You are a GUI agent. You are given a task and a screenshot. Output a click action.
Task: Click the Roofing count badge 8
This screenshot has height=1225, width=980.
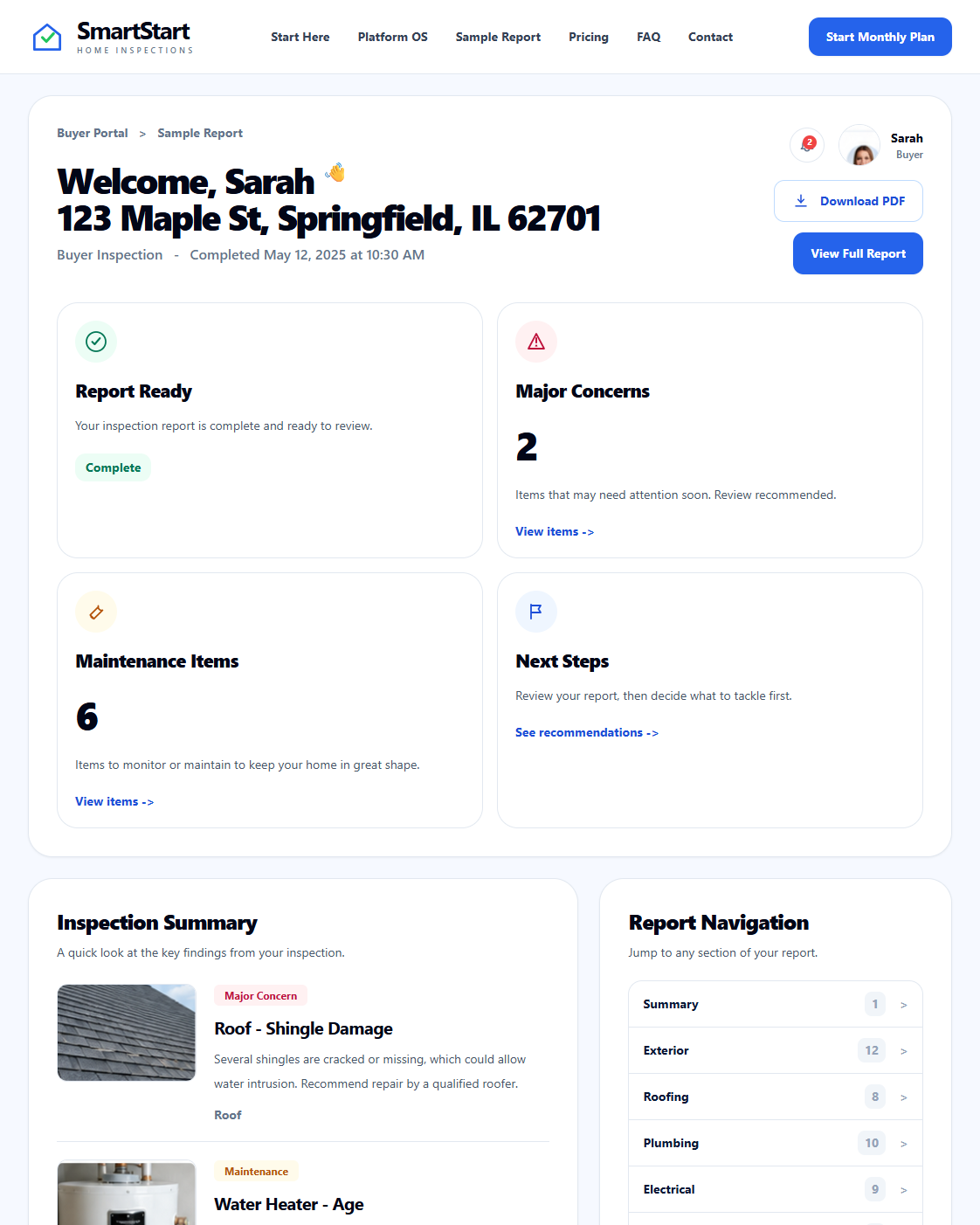[x=875, y=1097]
